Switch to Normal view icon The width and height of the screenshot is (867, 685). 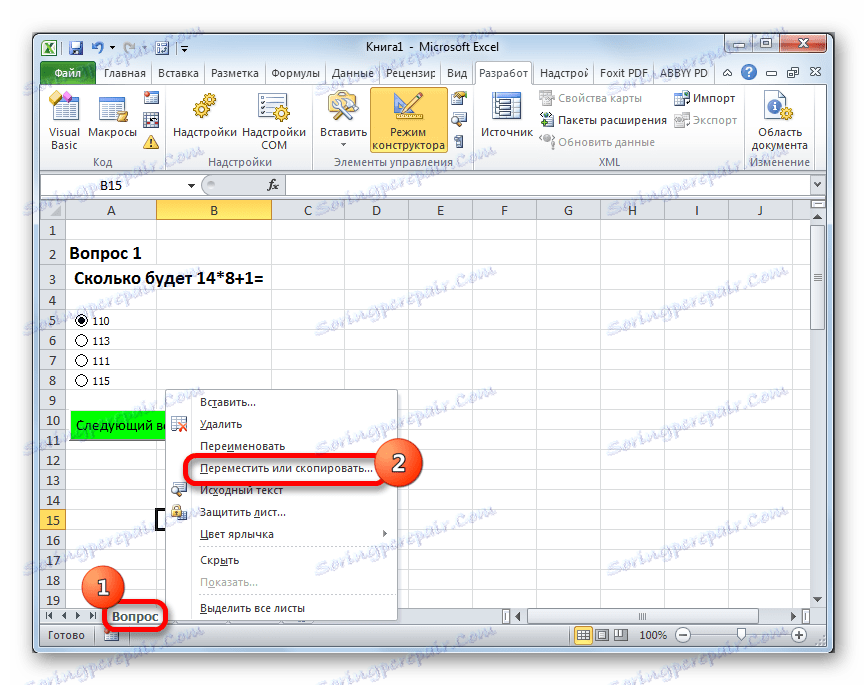[x=583, y=635]
